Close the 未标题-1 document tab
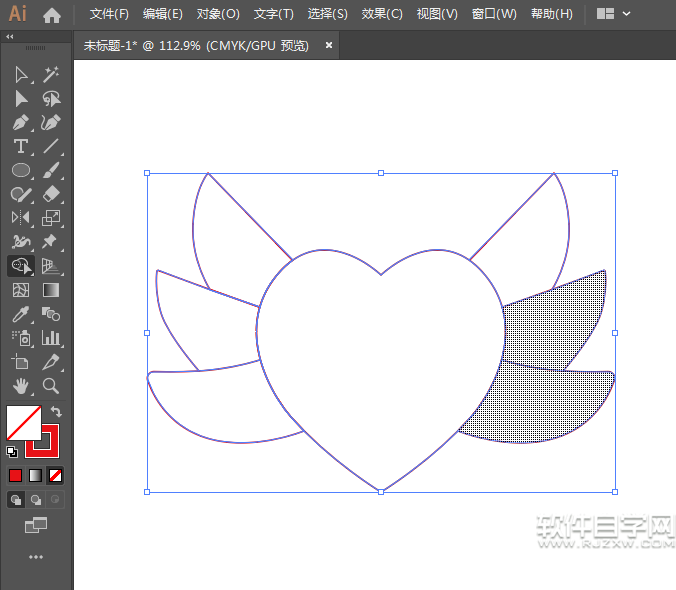Viewport: 676px width, 590px height. click(329, 45)
